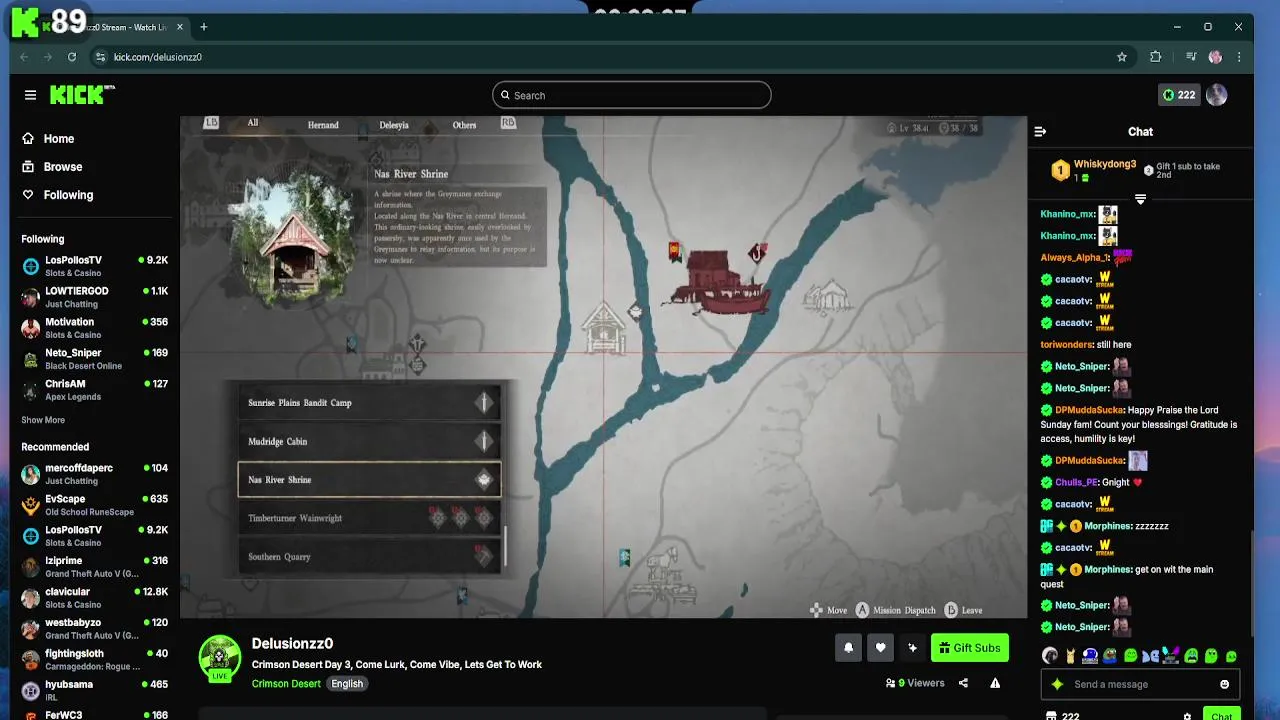Close the Kick stream tab
The width and height of the screenshot is (1280, 720).
[x=179, y=27]
